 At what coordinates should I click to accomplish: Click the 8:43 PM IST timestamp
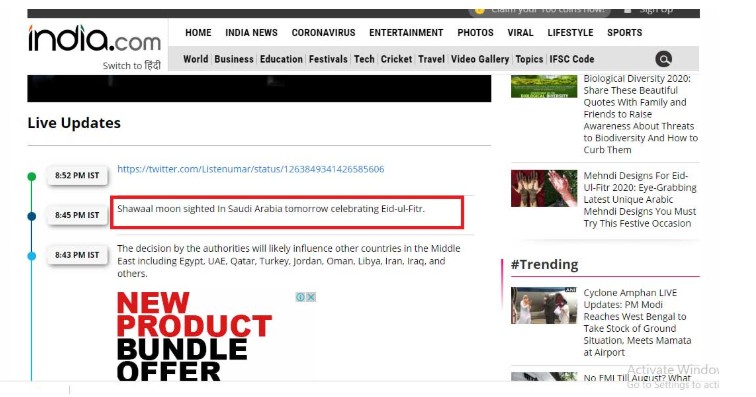coord(77,255)
